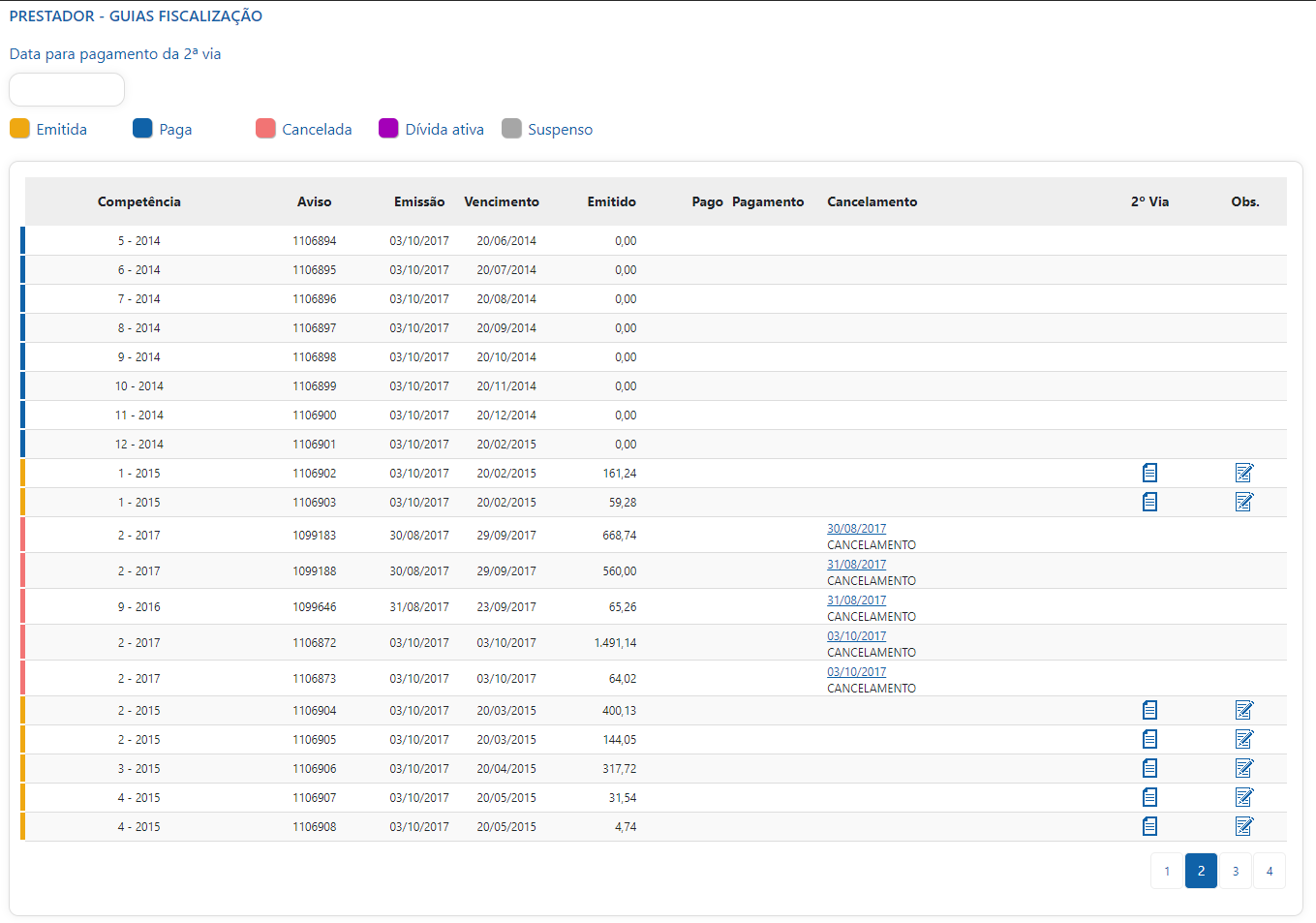Screen dimensions: 1316x923
Task: Click the gray Suspenso legend swatch
Action: tap(511, 129)
